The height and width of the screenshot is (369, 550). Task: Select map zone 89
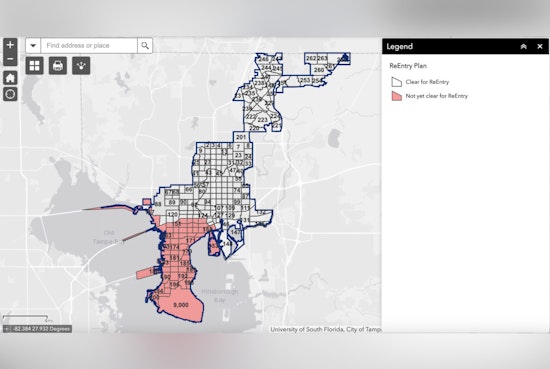172,202
